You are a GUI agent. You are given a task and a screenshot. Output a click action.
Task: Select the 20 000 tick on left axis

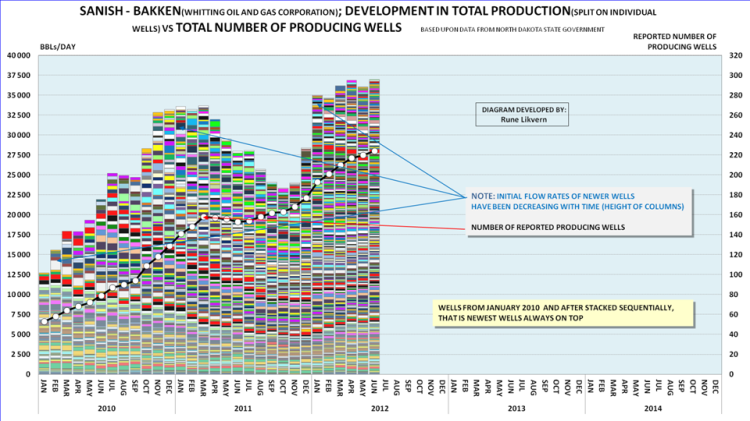click(x=18, y=215)
